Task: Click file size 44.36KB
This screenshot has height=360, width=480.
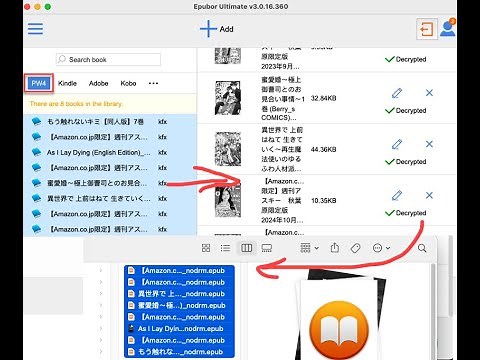Action: (x=323, y=149)
